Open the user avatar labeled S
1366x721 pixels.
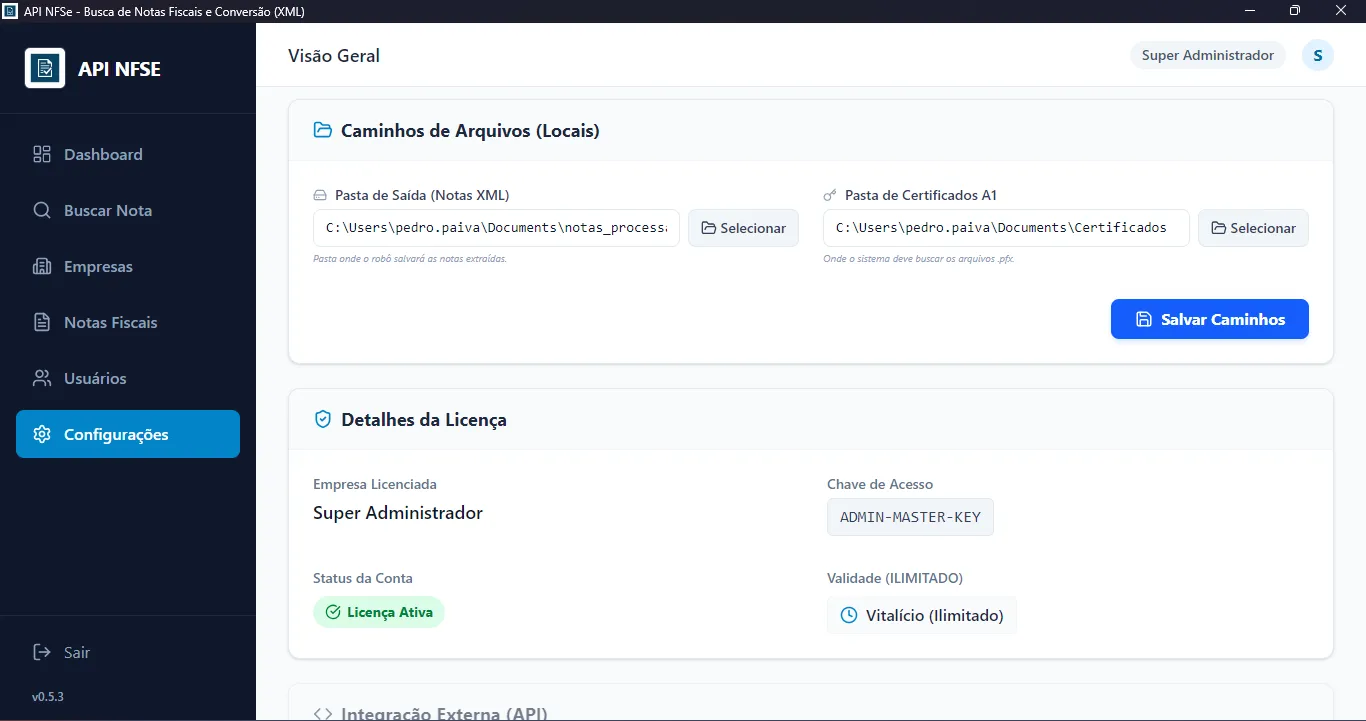1318,55
